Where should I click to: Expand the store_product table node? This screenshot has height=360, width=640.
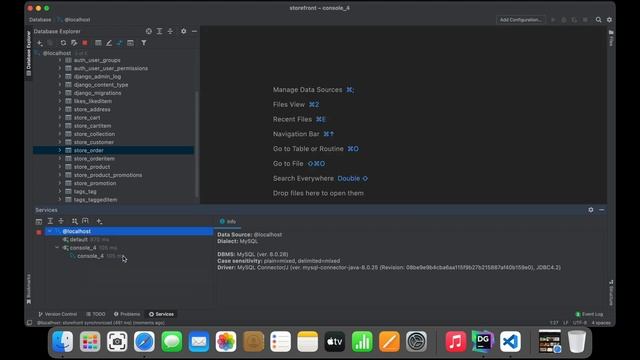click(60, 167)
